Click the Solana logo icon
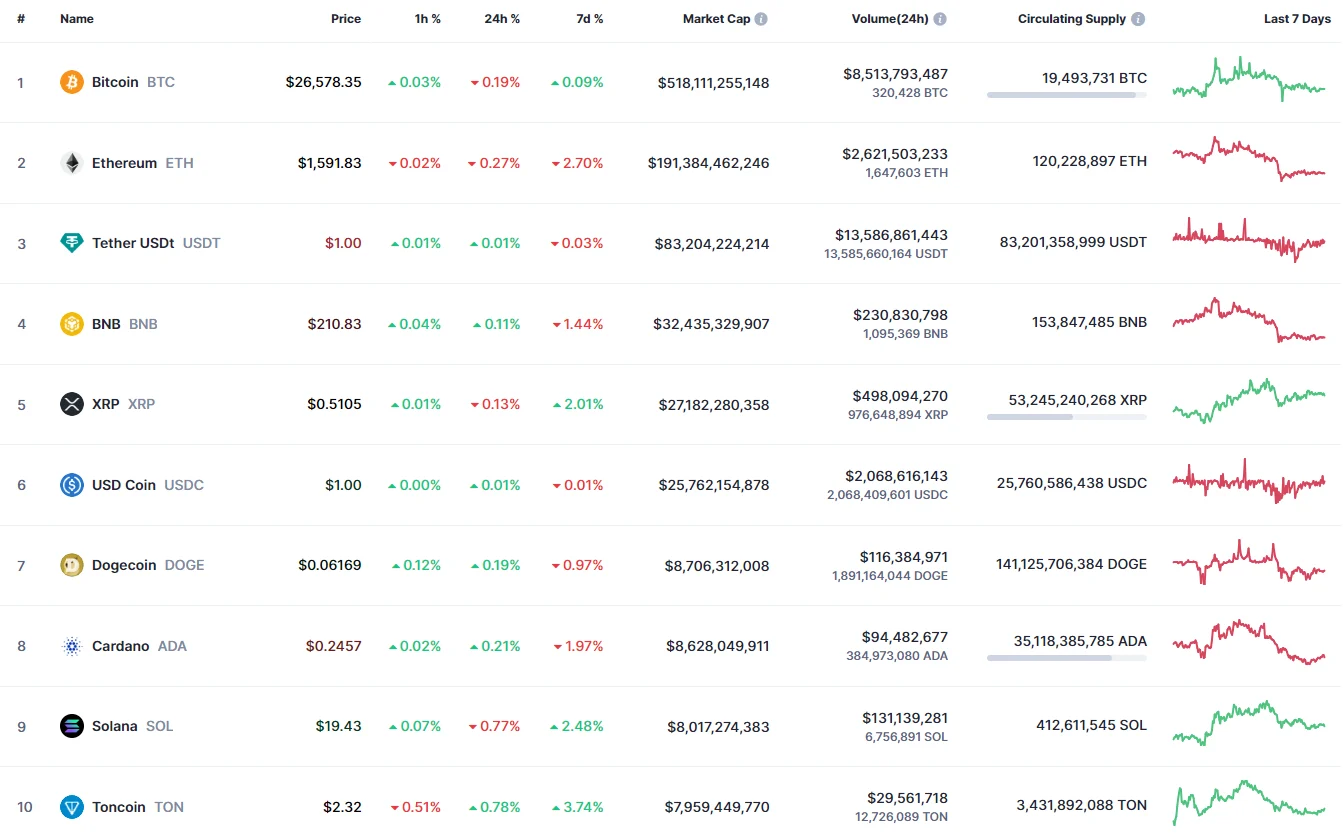 [x=72, y=726]
